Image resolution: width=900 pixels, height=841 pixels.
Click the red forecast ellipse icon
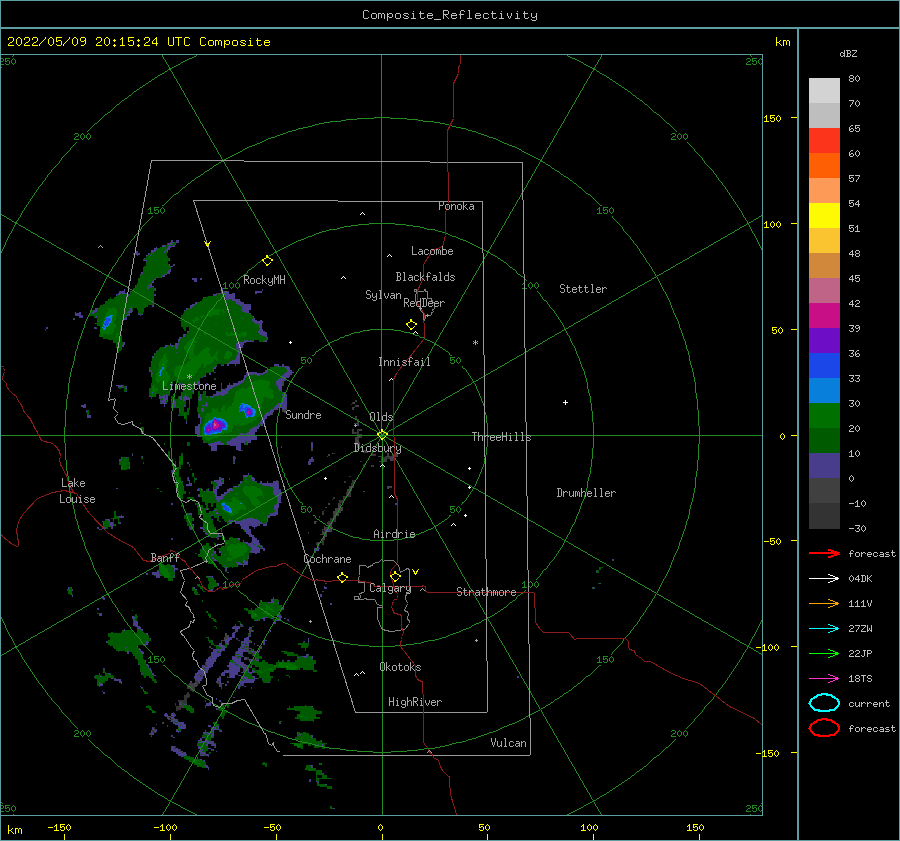[824, 728]
